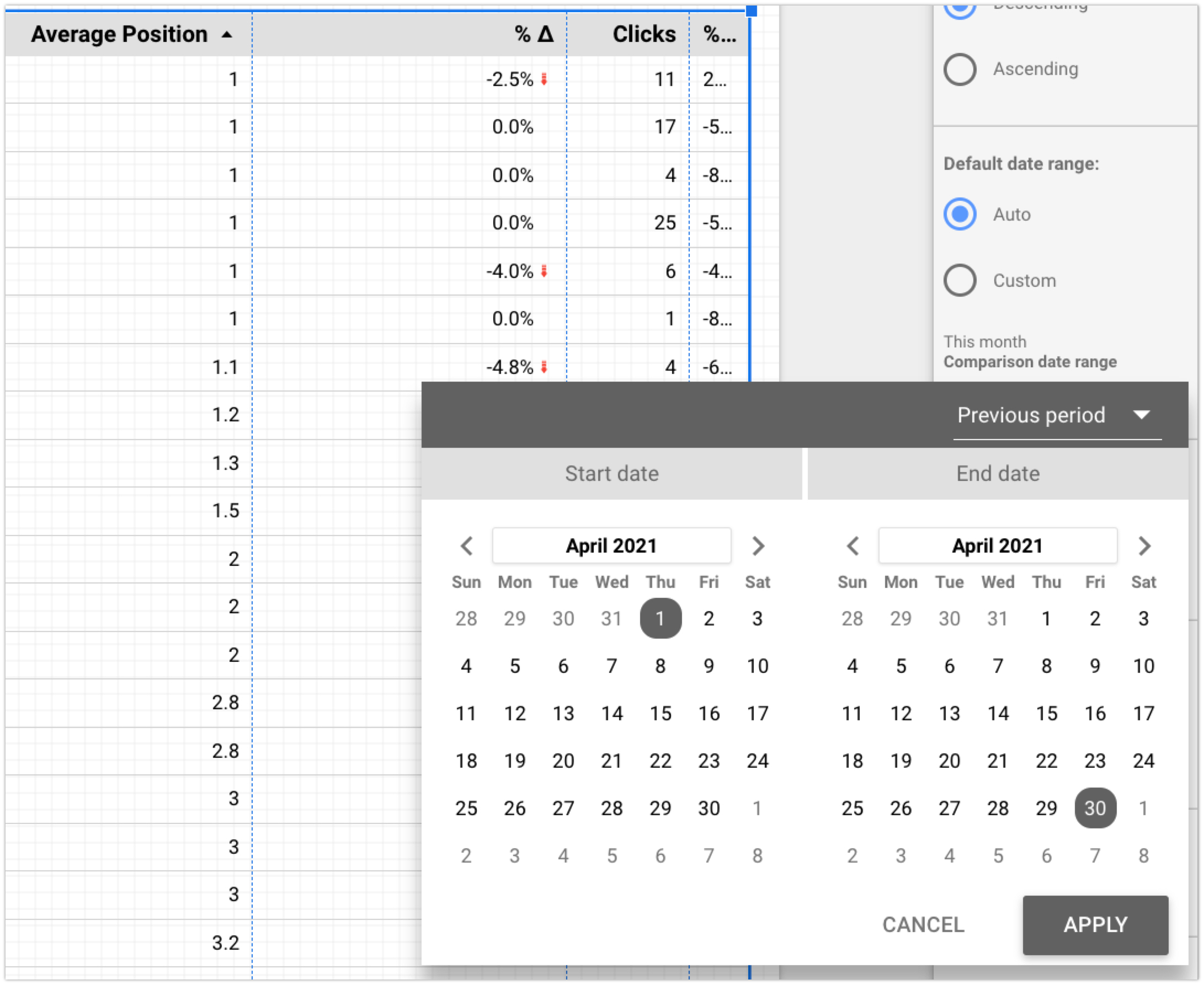Click the clicks value 17
The height and width of the screenshot is (985, 1204).
click(665, 127)
